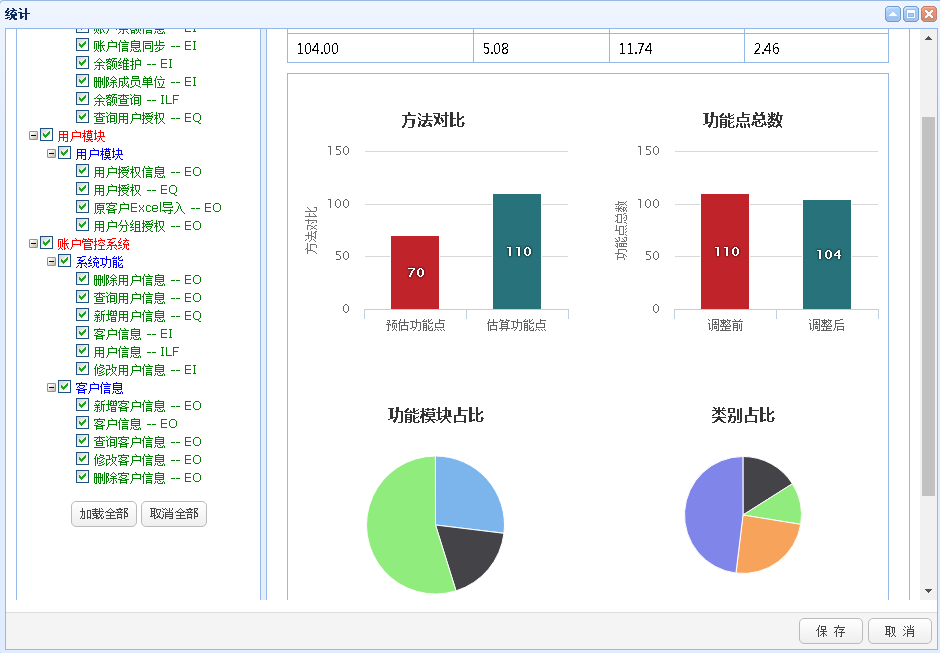Collapse the blue 用户模块 subnode
This screenshot has width=940, height=653.
coord(52,154)
